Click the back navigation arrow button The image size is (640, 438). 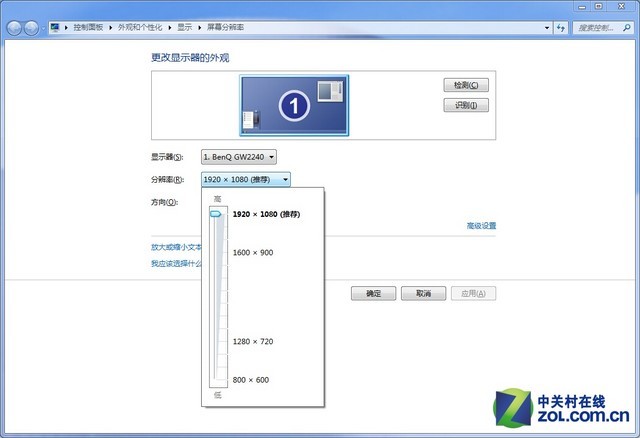pos(13,27)
